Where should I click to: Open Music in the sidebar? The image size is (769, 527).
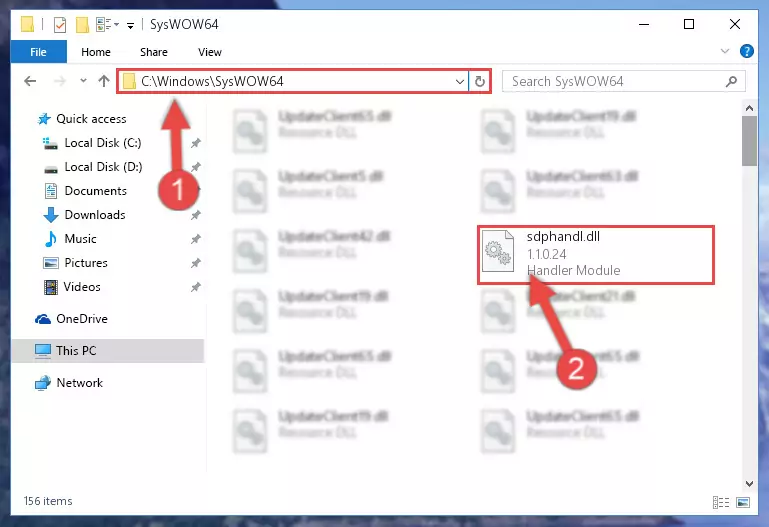(x=80, y=239)
